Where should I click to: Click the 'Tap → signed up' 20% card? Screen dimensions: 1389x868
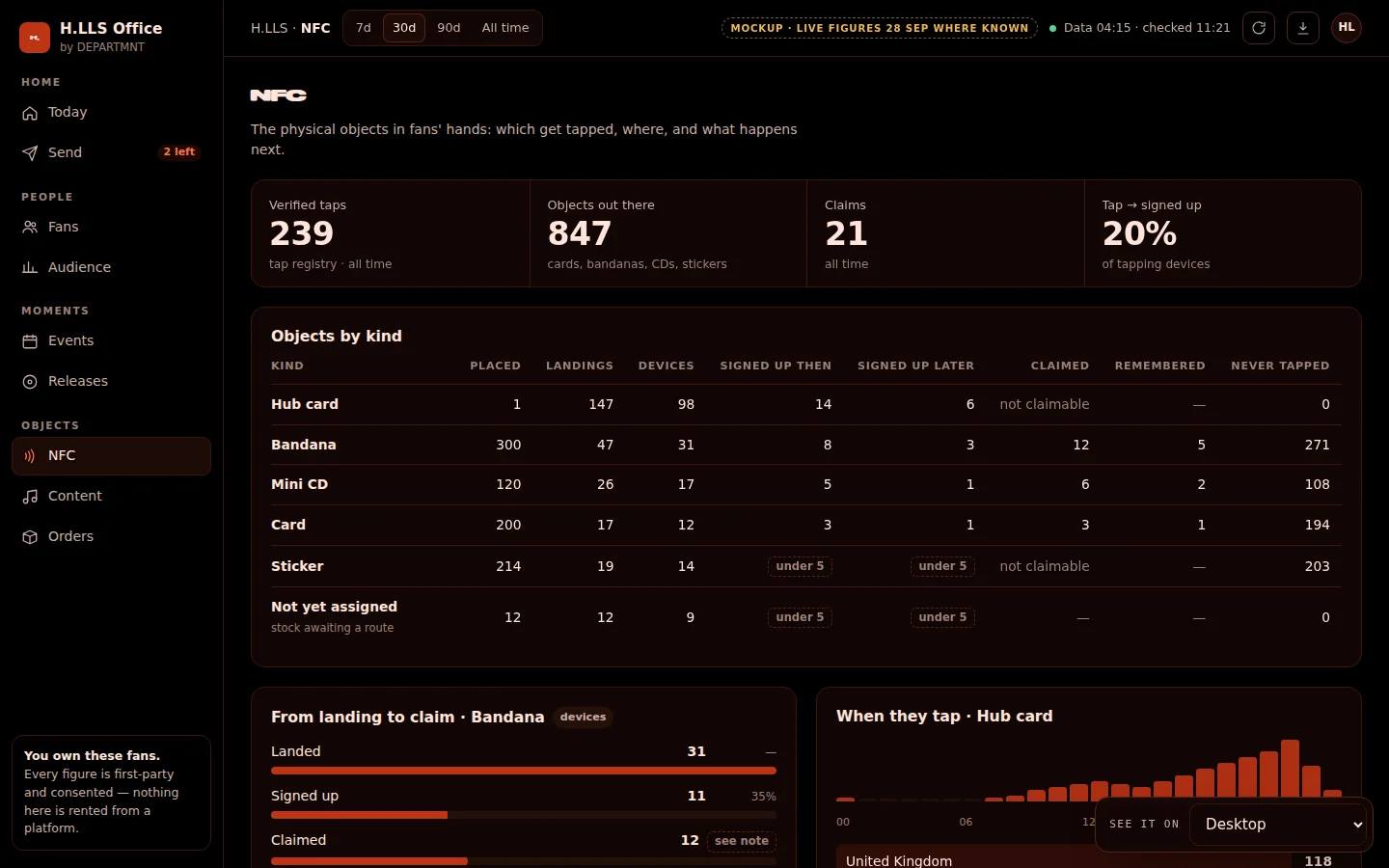tap(1223, 233)
